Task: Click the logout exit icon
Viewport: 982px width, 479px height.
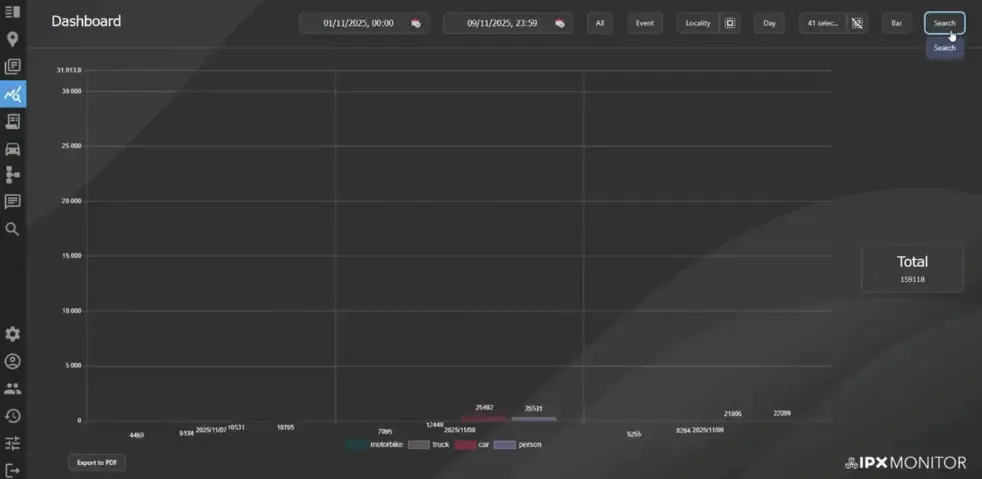Action: tap(13, 470)
